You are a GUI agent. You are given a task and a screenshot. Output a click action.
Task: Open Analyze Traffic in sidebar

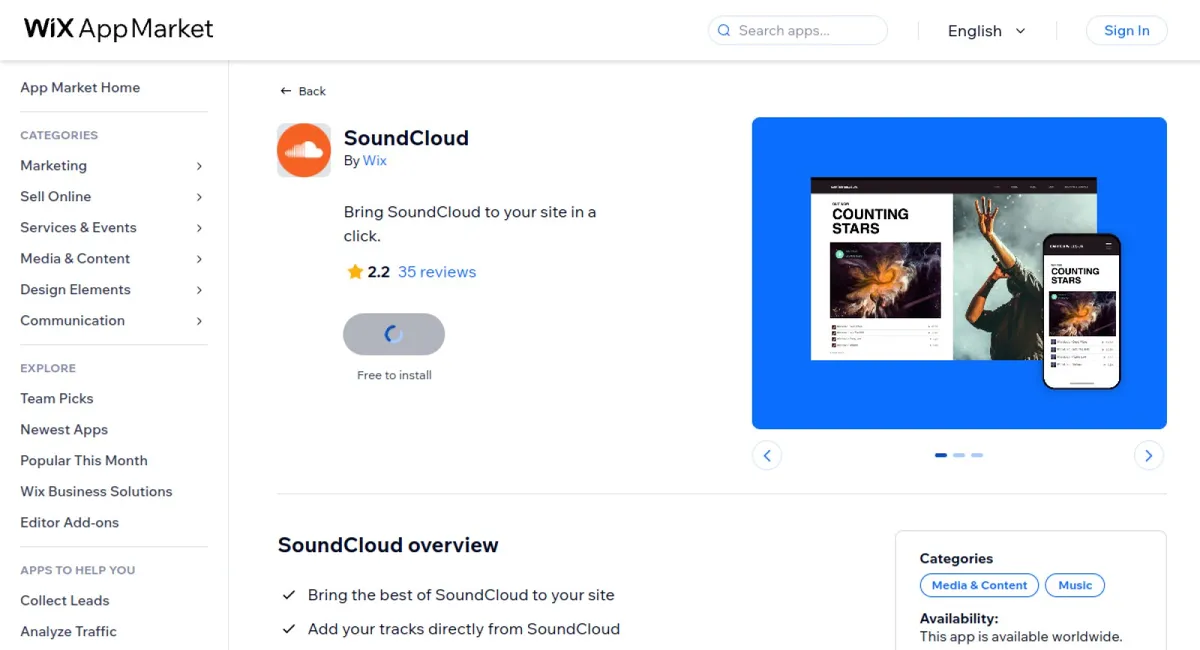[68, 632]
